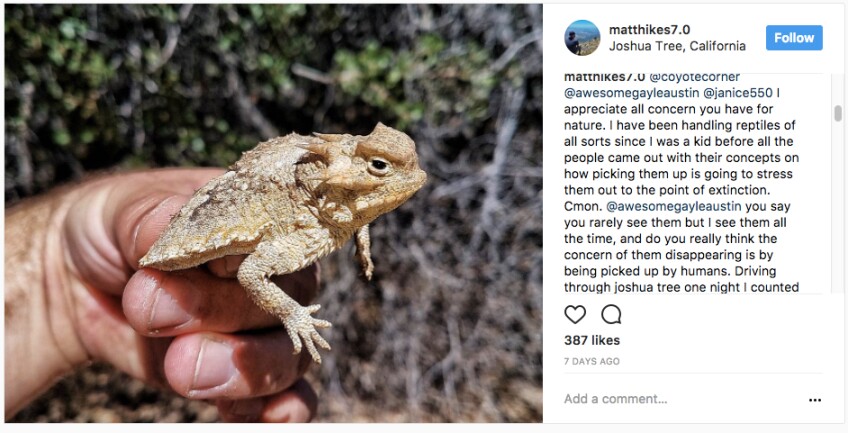Open the three-dot more options menu
The image size is (848, 433).
[x=815, y=400]
